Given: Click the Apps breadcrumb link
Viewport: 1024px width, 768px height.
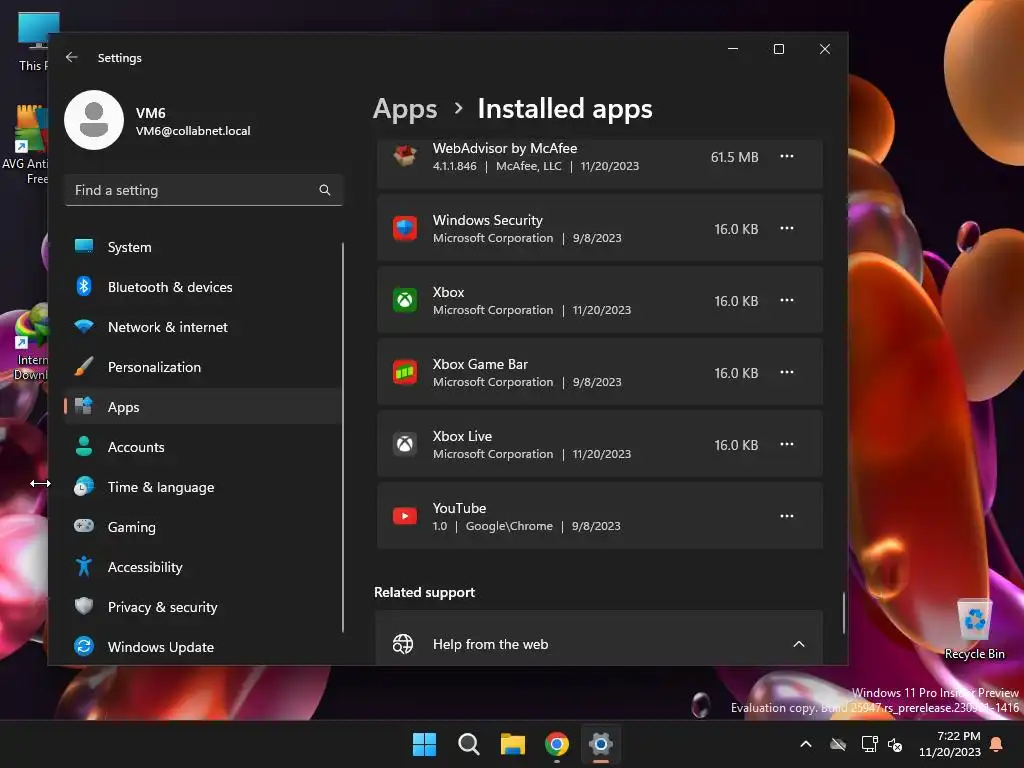Looking at the screenshot, I should [x=405, y=109].
